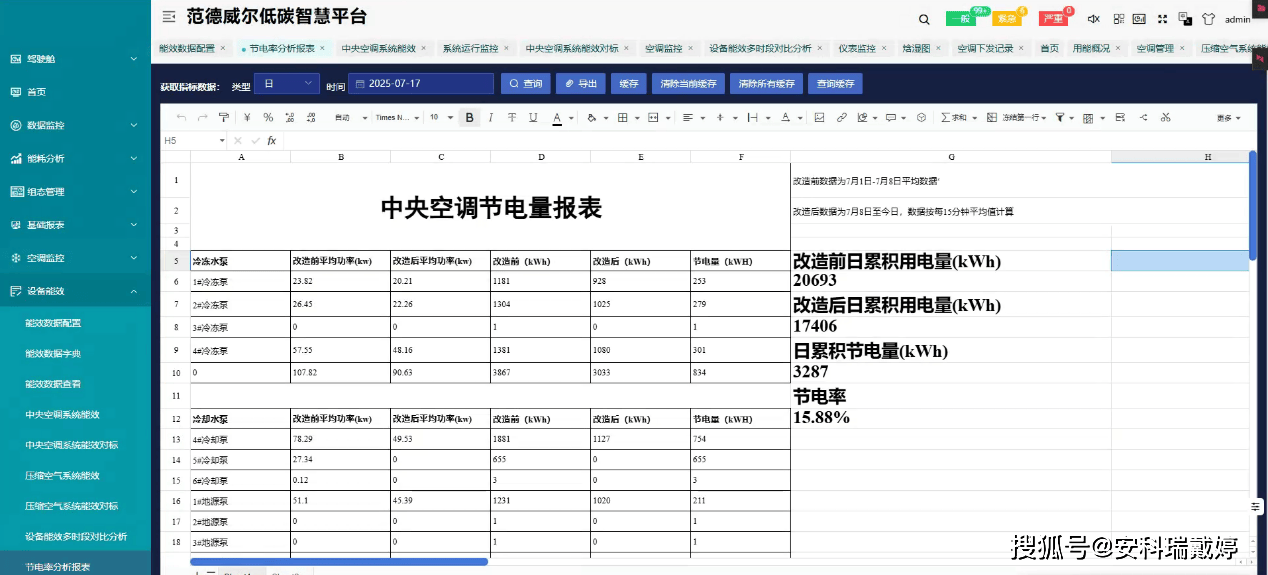This screenshot has height=575, width=1268.
Task: Insert a hyperlink via toolbar icon
Action: pyautogui.click(x=842, y=118)
